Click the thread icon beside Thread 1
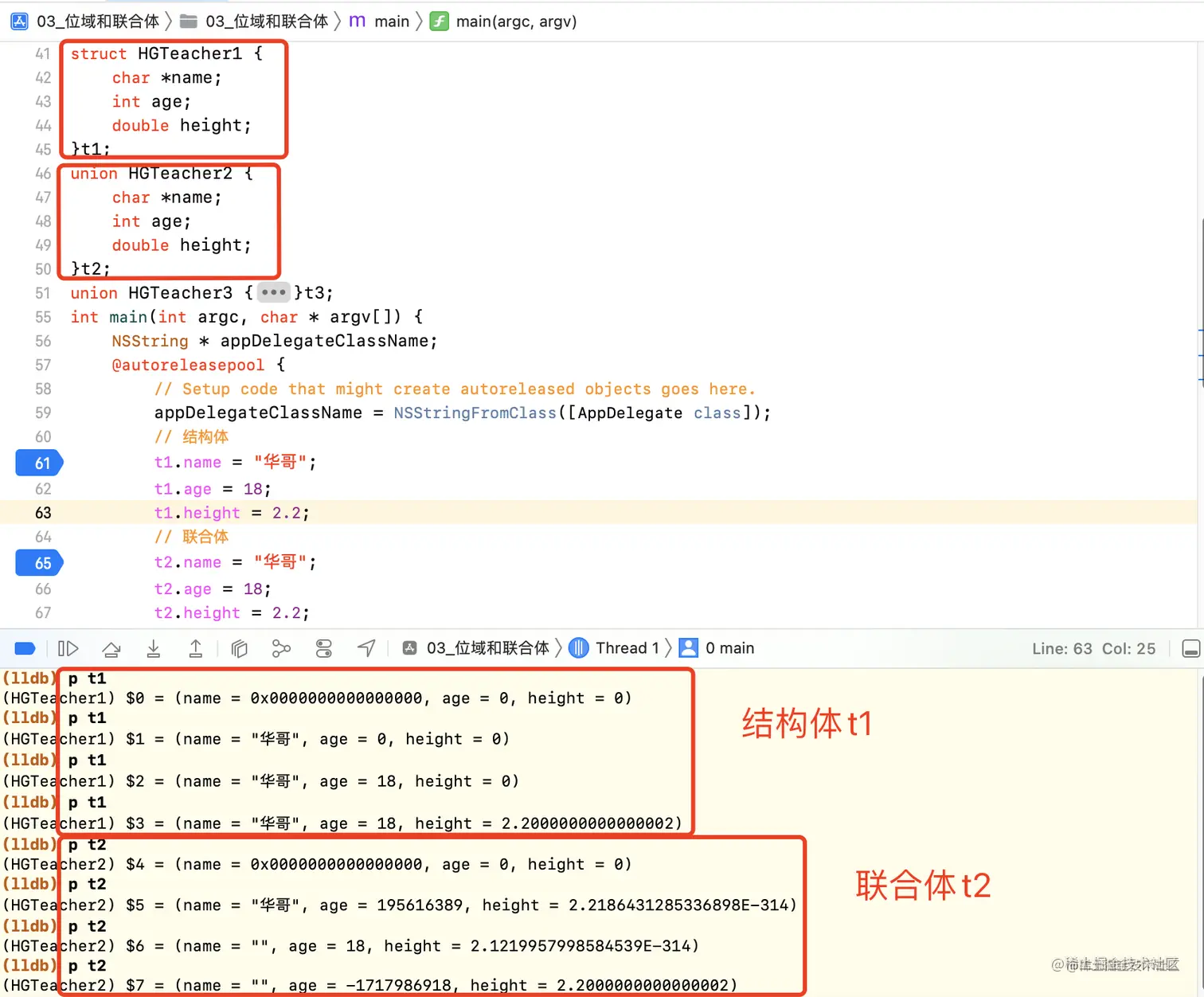 point(579,648)
